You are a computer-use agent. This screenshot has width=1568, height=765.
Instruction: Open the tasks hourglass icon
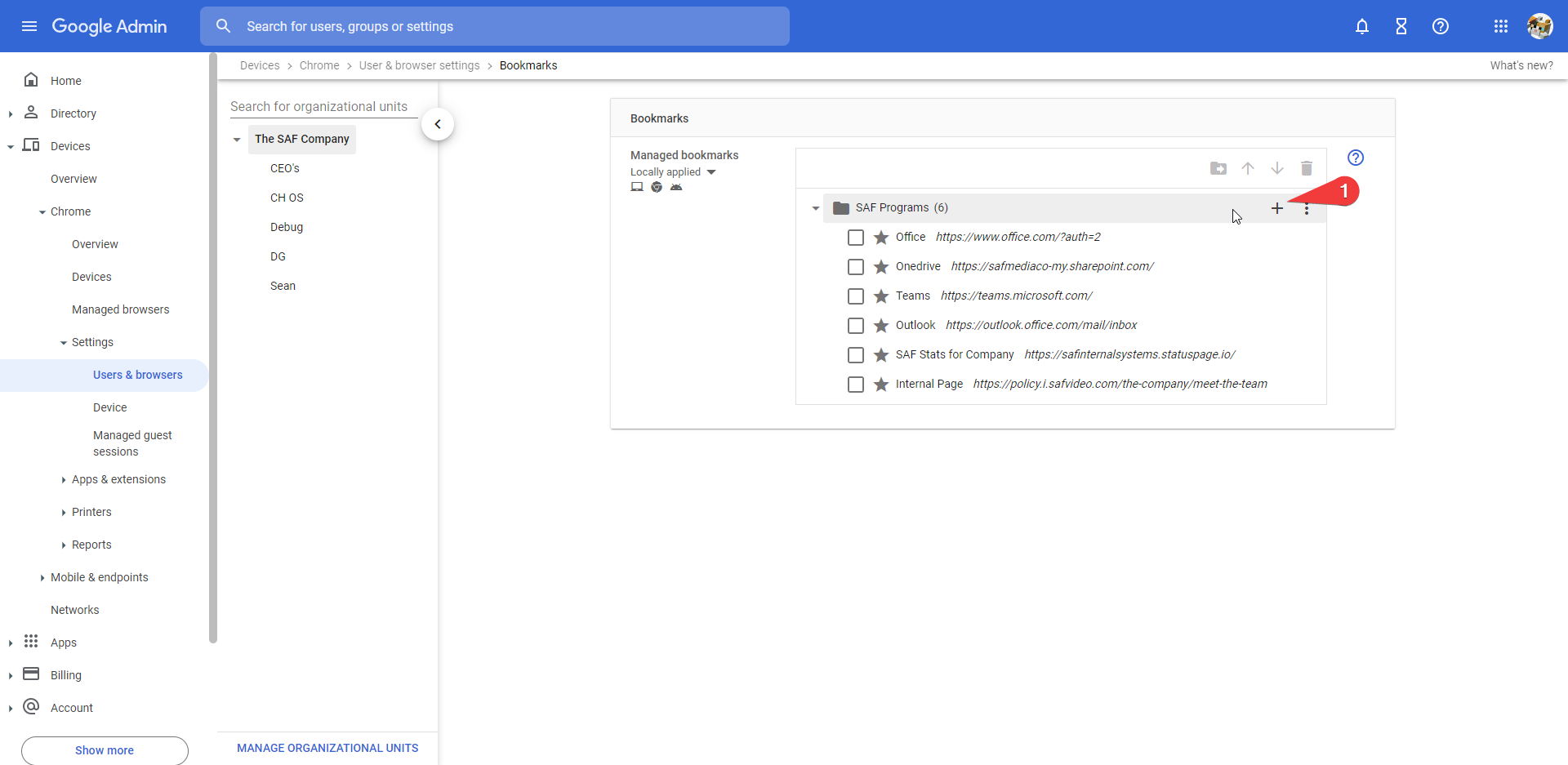pyautogui.click(x=1401, y=26)
